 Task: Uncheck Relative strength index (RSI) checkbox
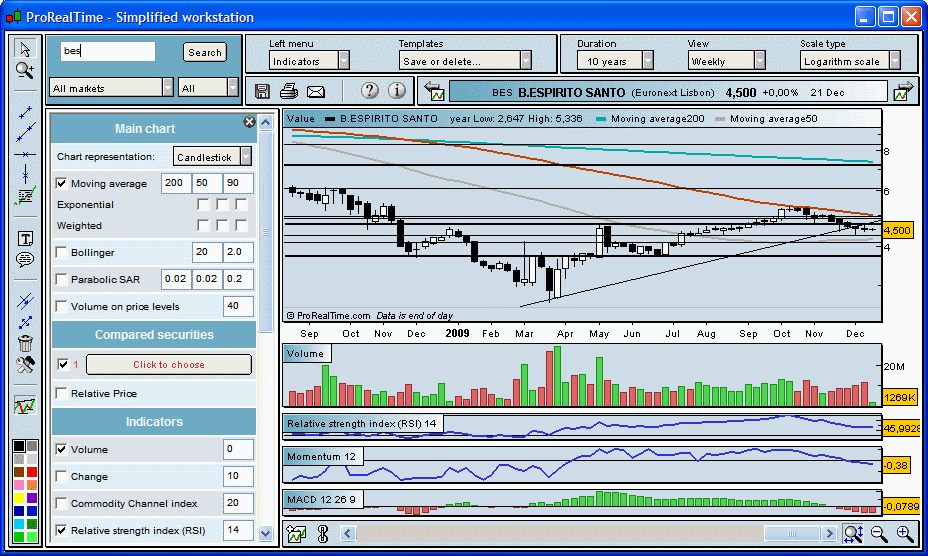(x=62, y=531)
